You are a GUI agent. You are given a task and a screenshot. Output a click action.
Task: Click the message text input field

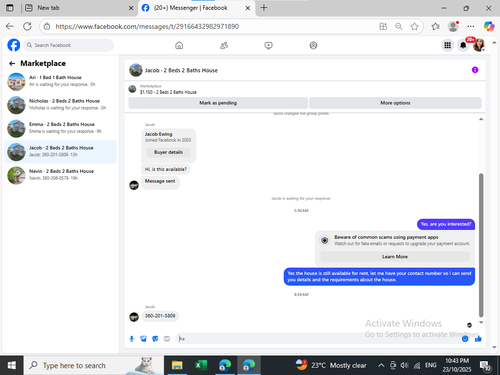point(318,339)
